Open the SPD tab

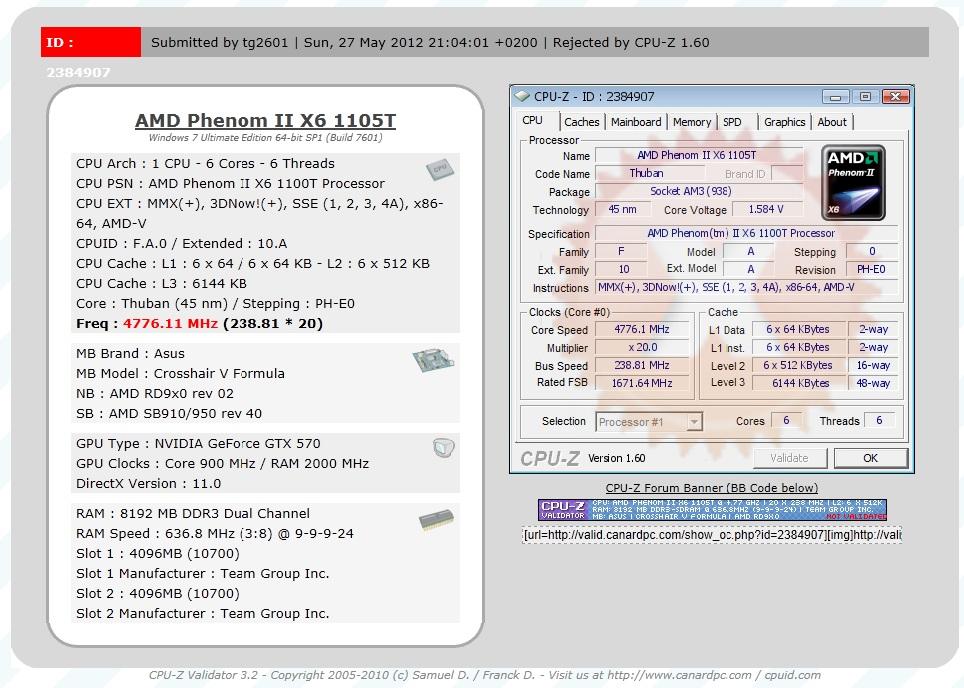(x=732, y=122)
